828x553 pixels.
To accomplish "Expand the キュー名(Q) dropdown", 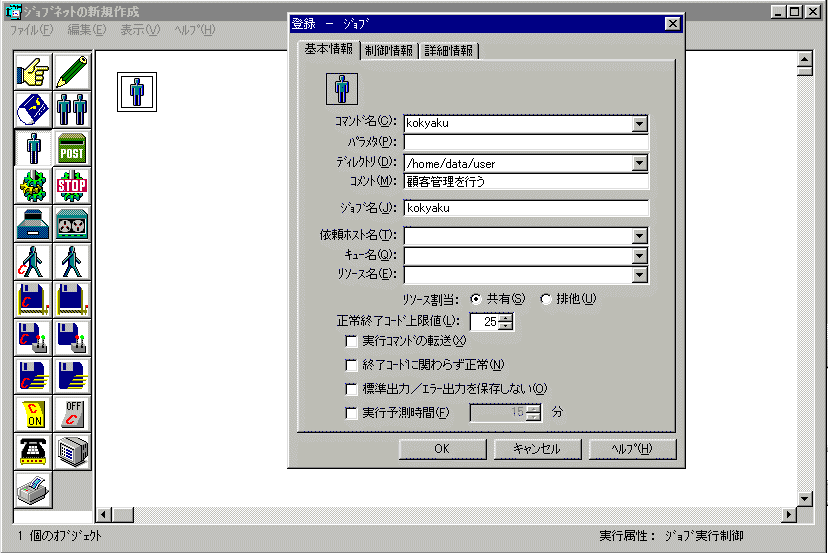I will 639,256.
